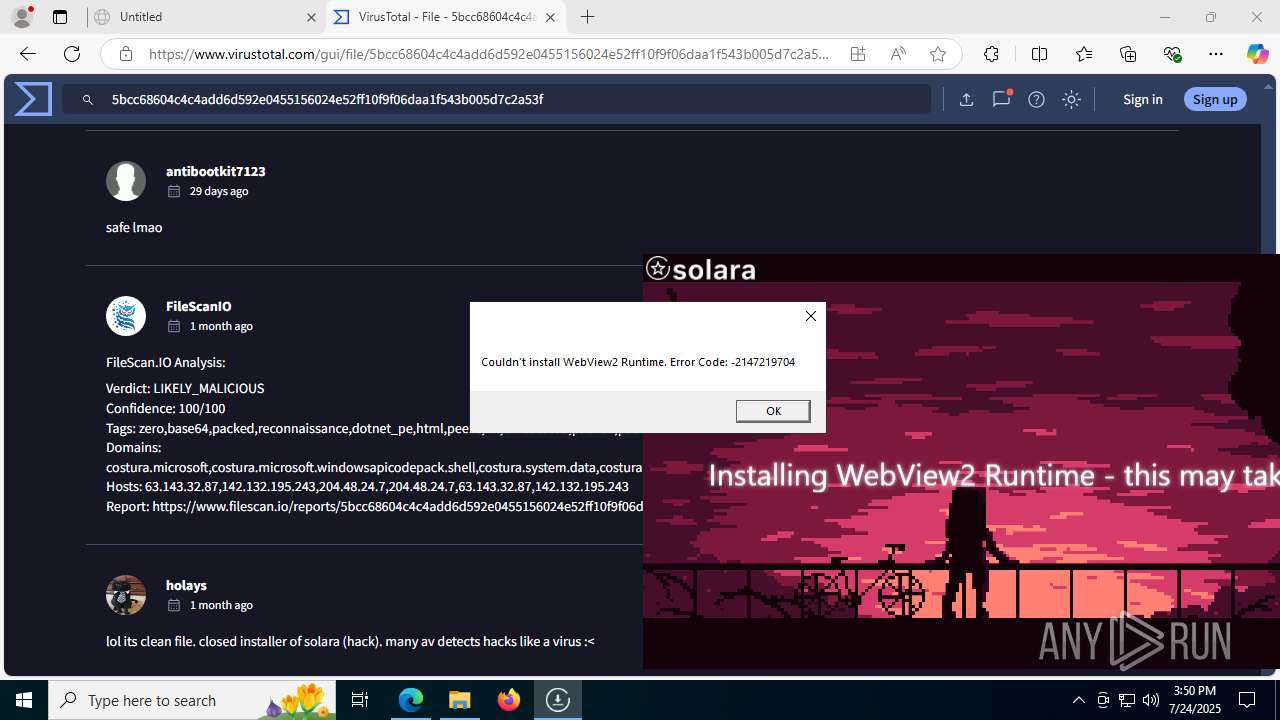This screenshot has height=720, width=1280.
Task: Open the notification center icon
Action: (x=1247, y=700)
